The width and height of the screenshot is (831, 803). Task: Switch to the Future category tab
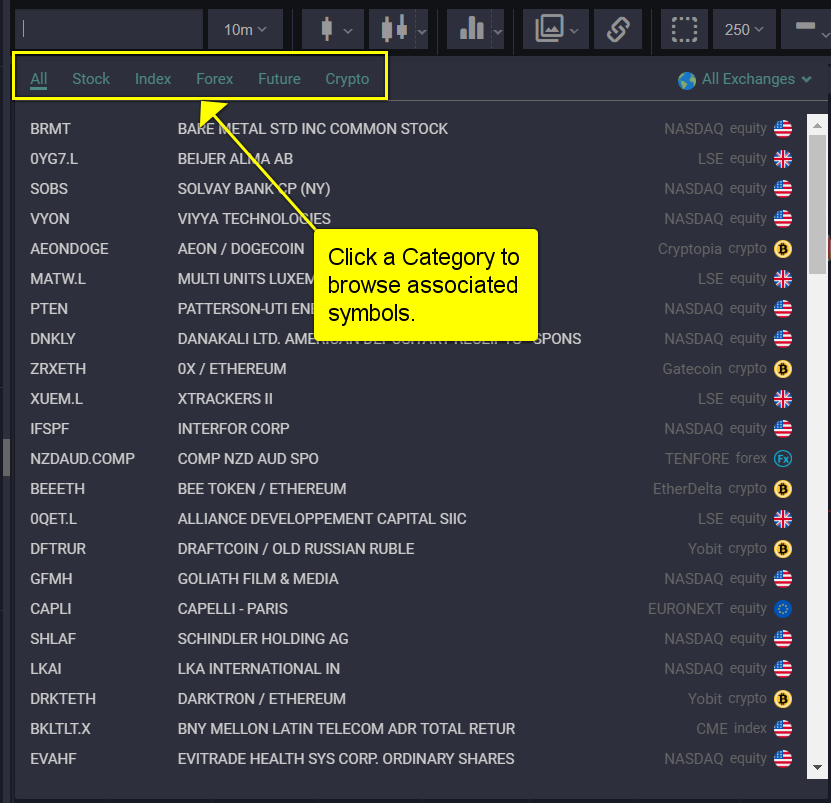pos(279,79)
